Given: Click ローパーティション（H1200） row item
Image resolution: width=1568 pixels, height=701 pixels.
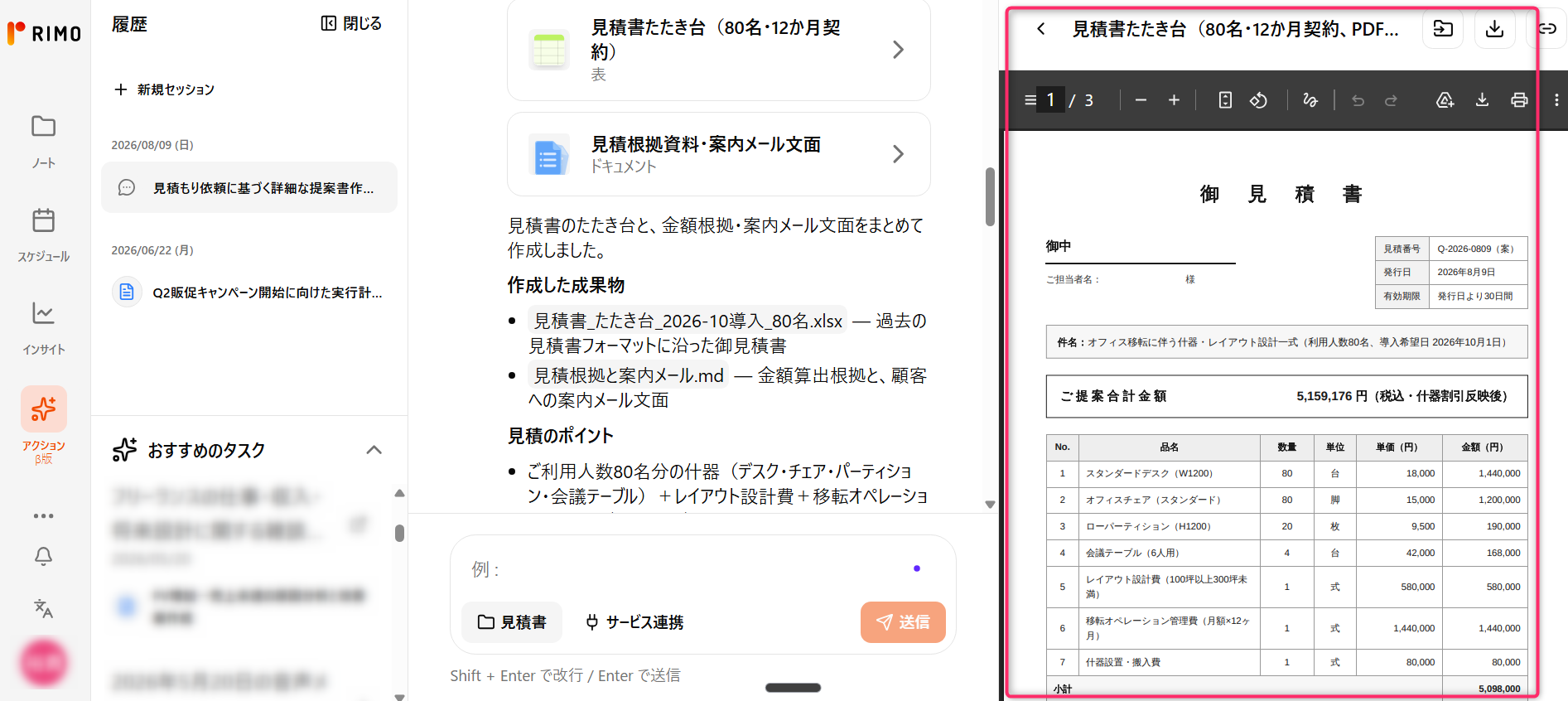Looking at the screenshot, I should point(1149,526).
